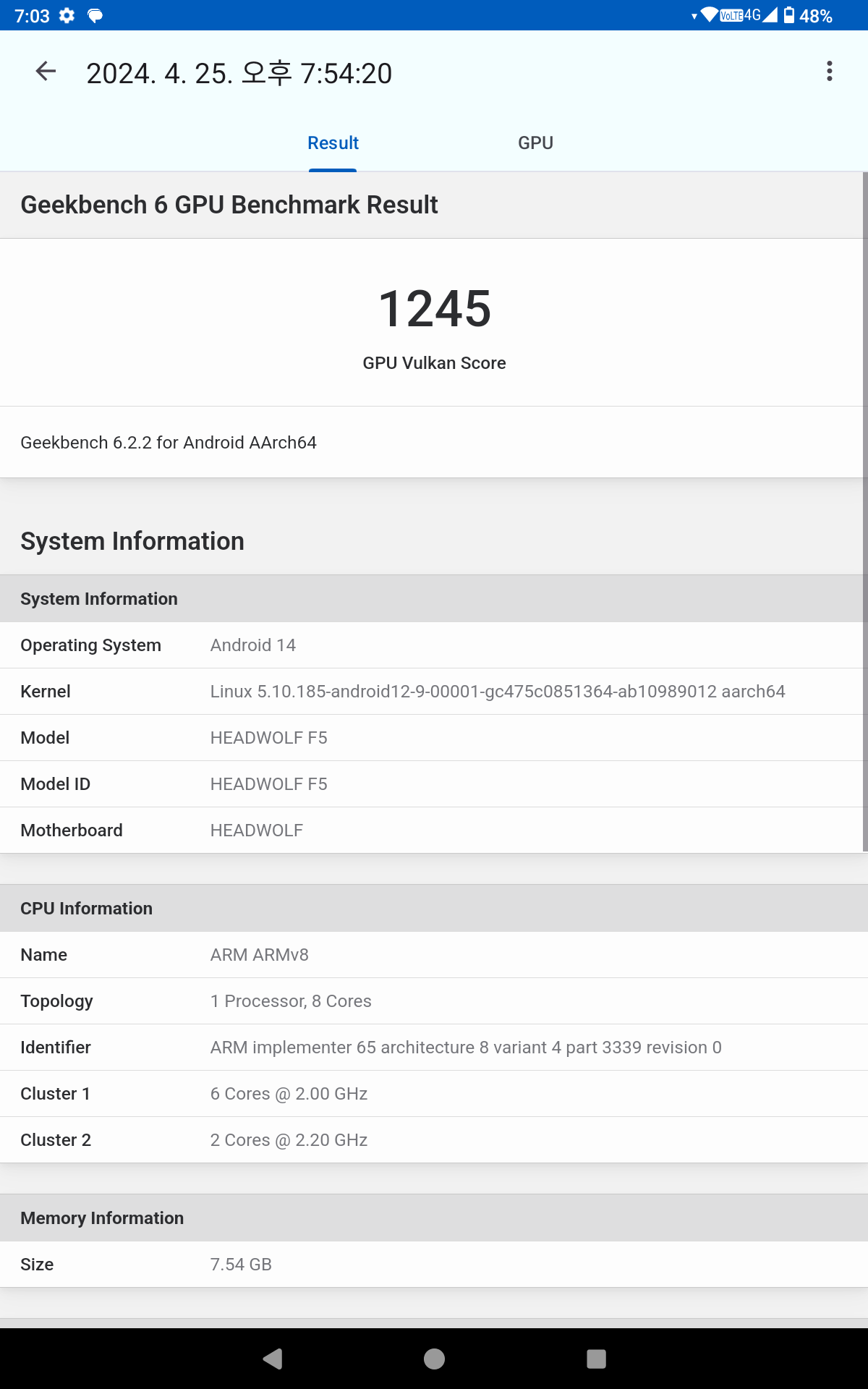868x1389 pixels.
Task: Tap the Android home circle button
Action: [x=434, y=1359]
